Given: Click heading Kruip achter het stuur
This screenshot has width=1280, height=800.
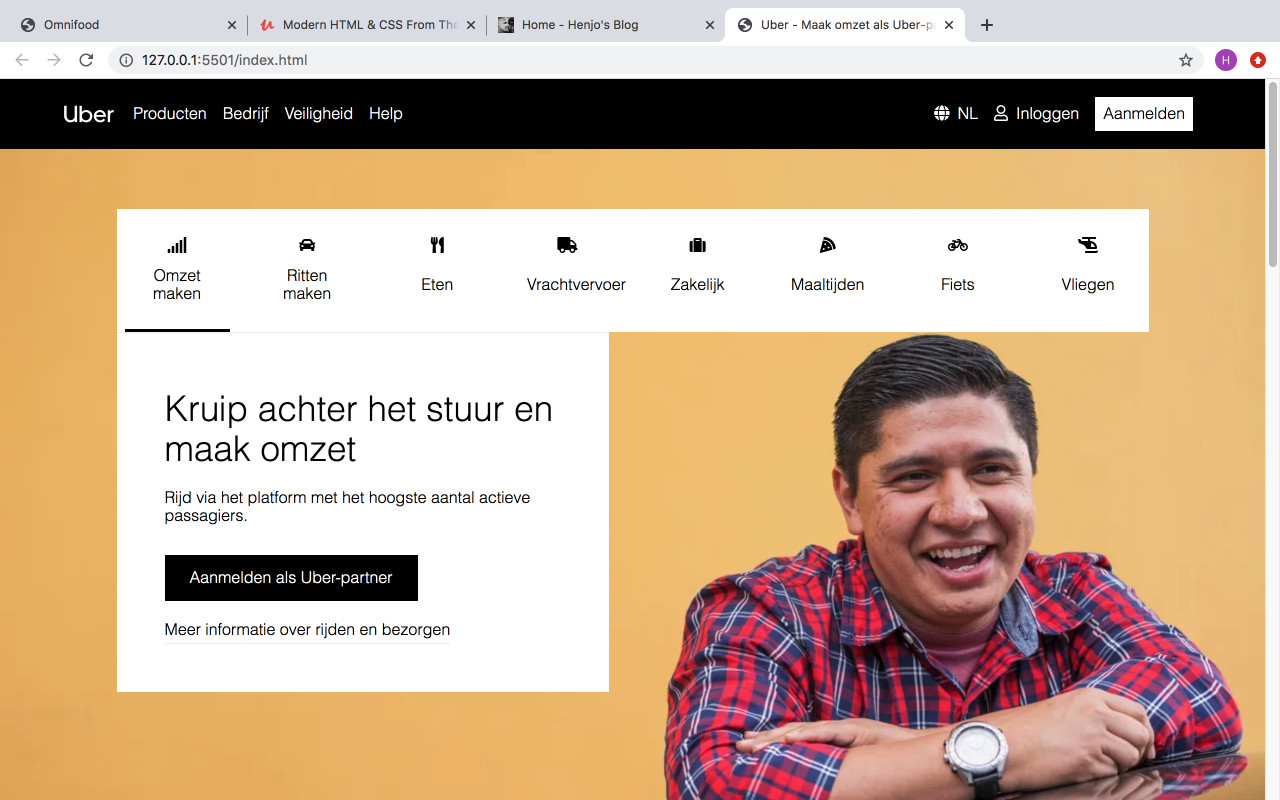Looking at the screenshot, I should point(359,429).
